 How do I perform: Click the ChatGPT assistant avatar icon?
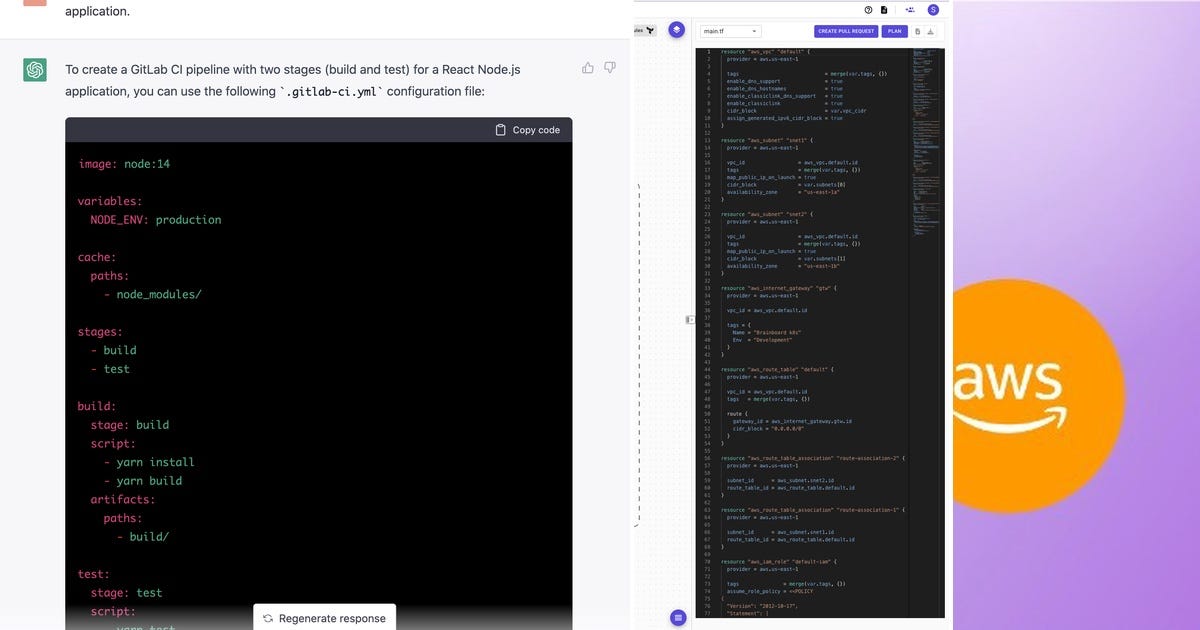coord(34,70)
